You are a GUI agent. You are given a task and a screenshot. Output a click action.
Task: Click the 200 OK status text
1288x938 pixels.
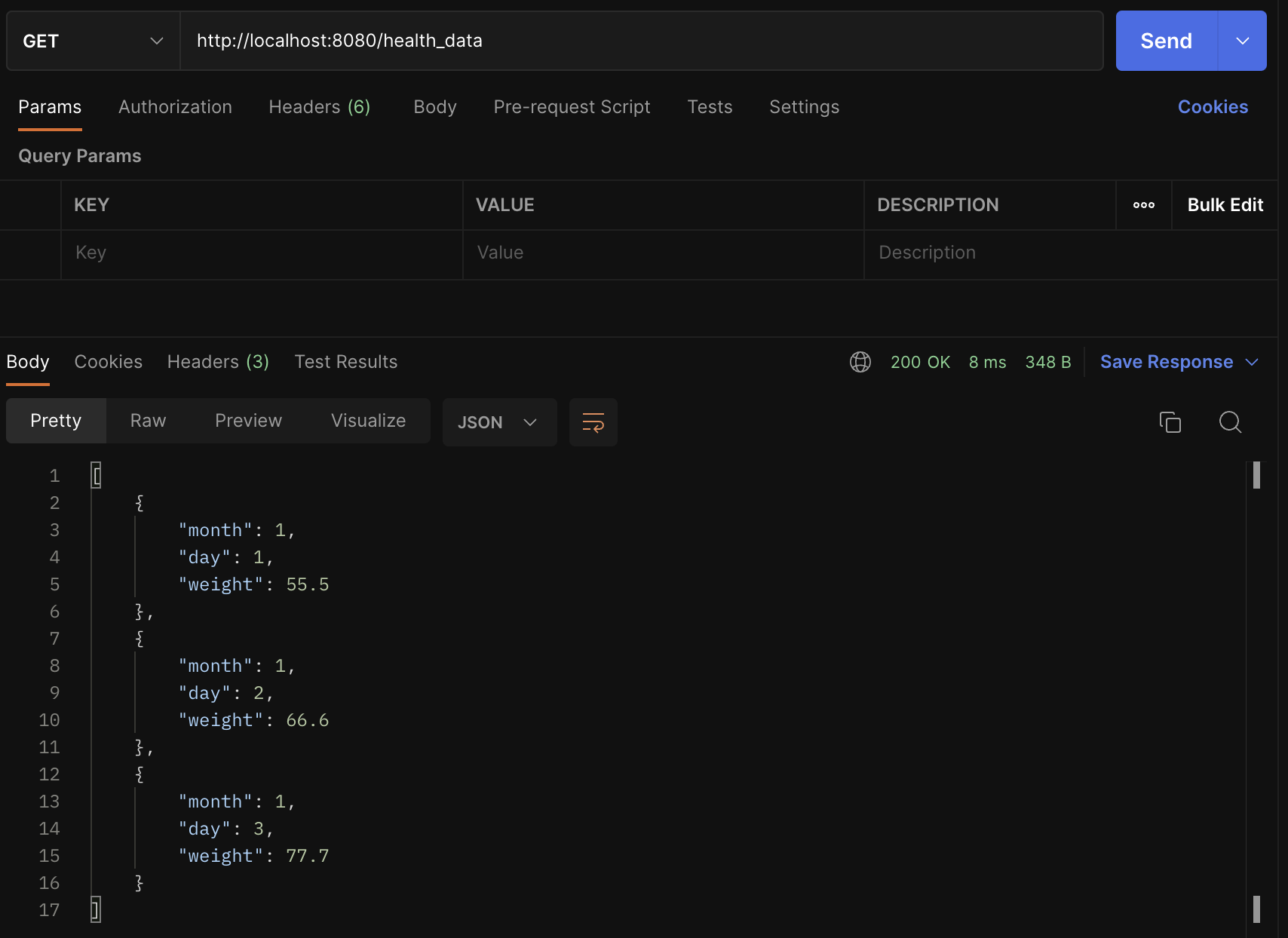(x=920, y=362)
